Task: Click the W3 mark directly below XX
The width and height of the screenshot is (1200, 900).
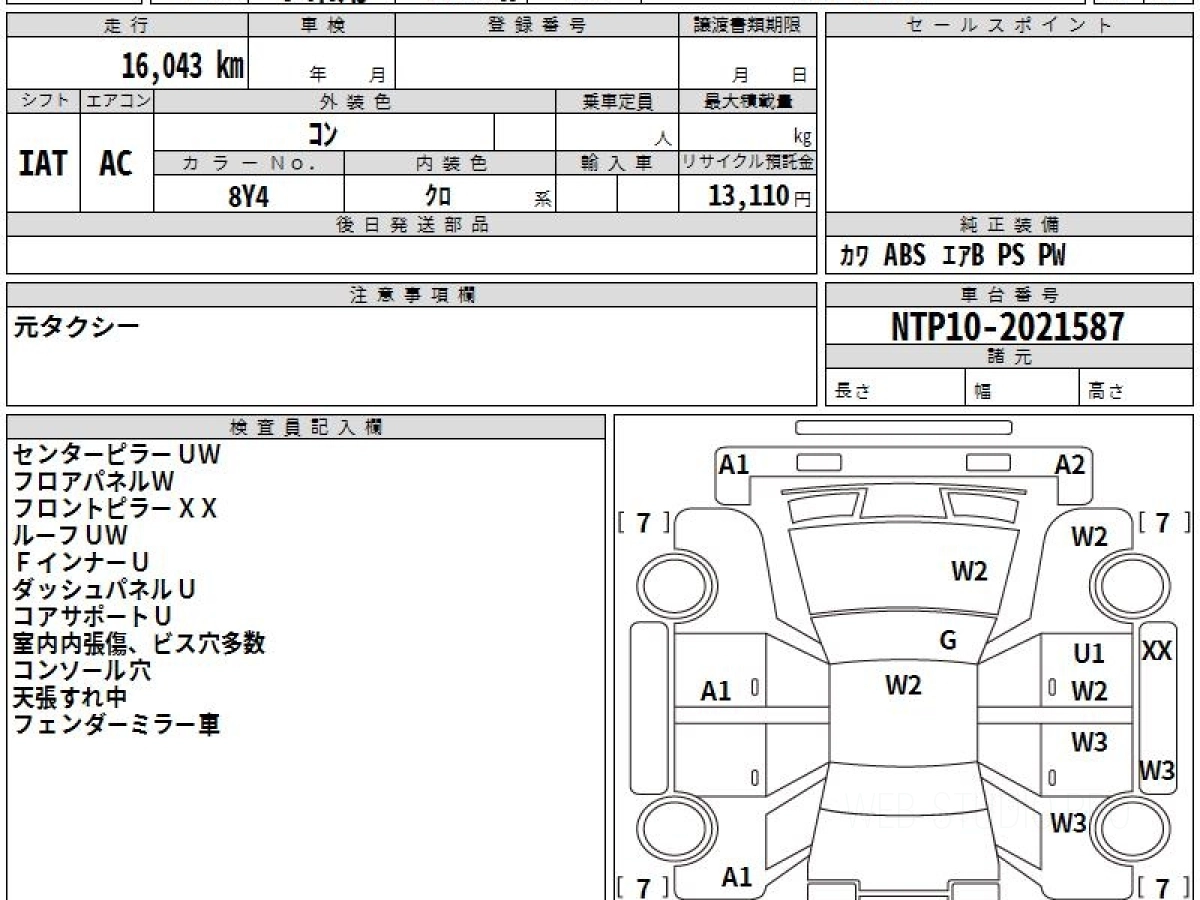Action: pyautogui.click(x=1157, y=771)
